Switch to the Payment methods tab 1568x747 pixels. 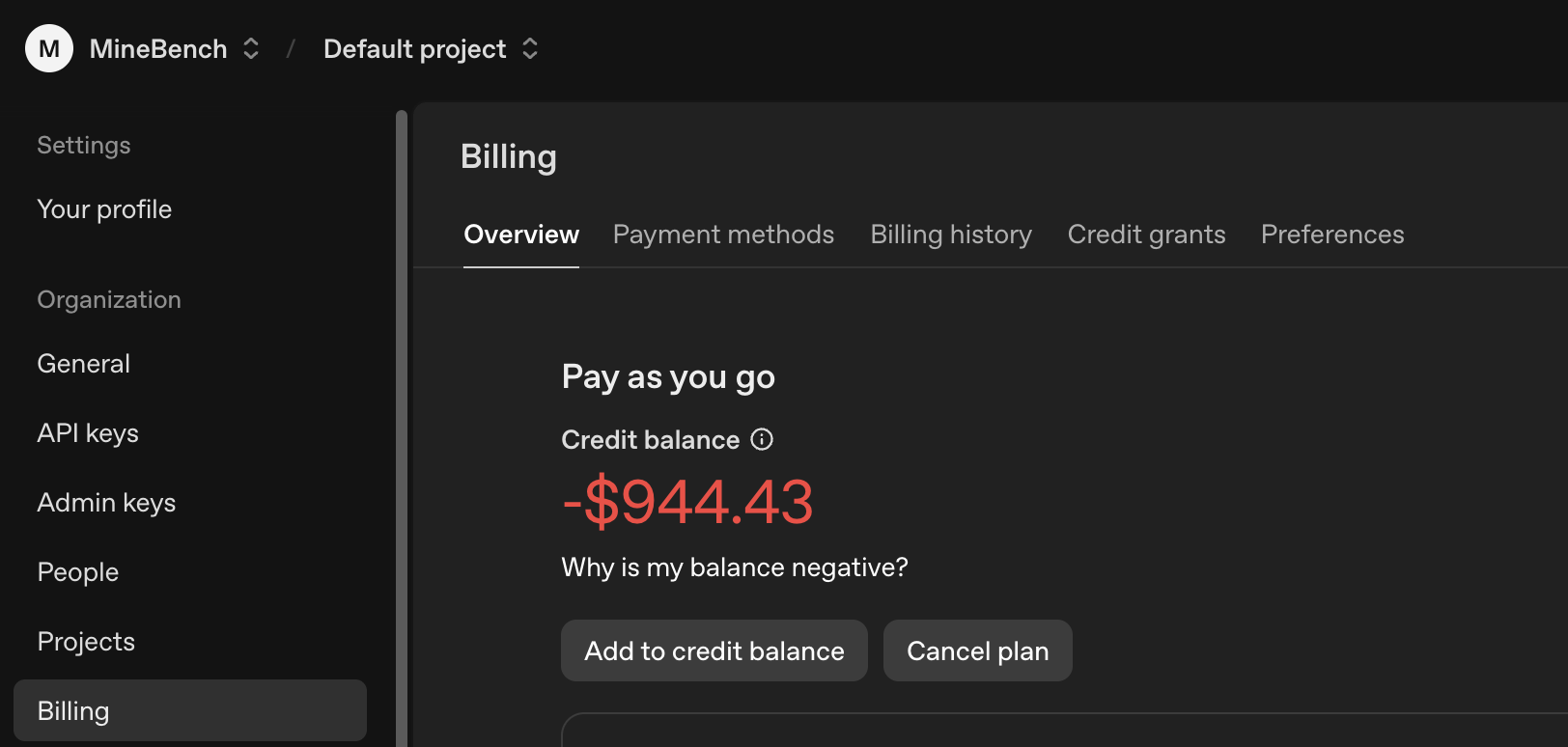[x=723, y=235]
